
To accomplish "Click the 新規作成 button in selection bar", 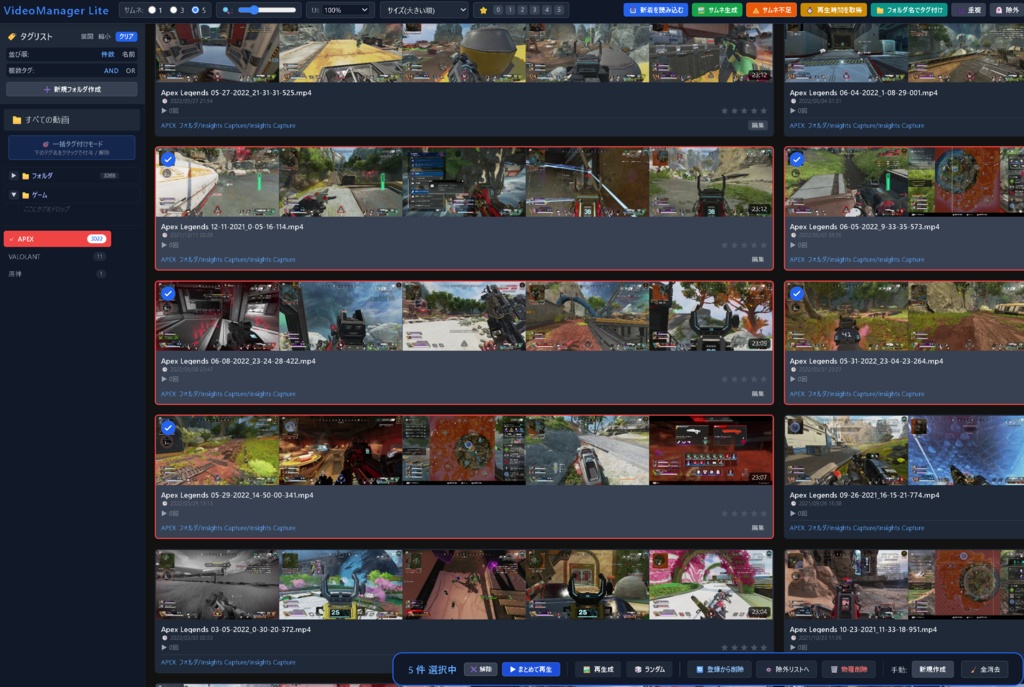I will pos(933,669).
